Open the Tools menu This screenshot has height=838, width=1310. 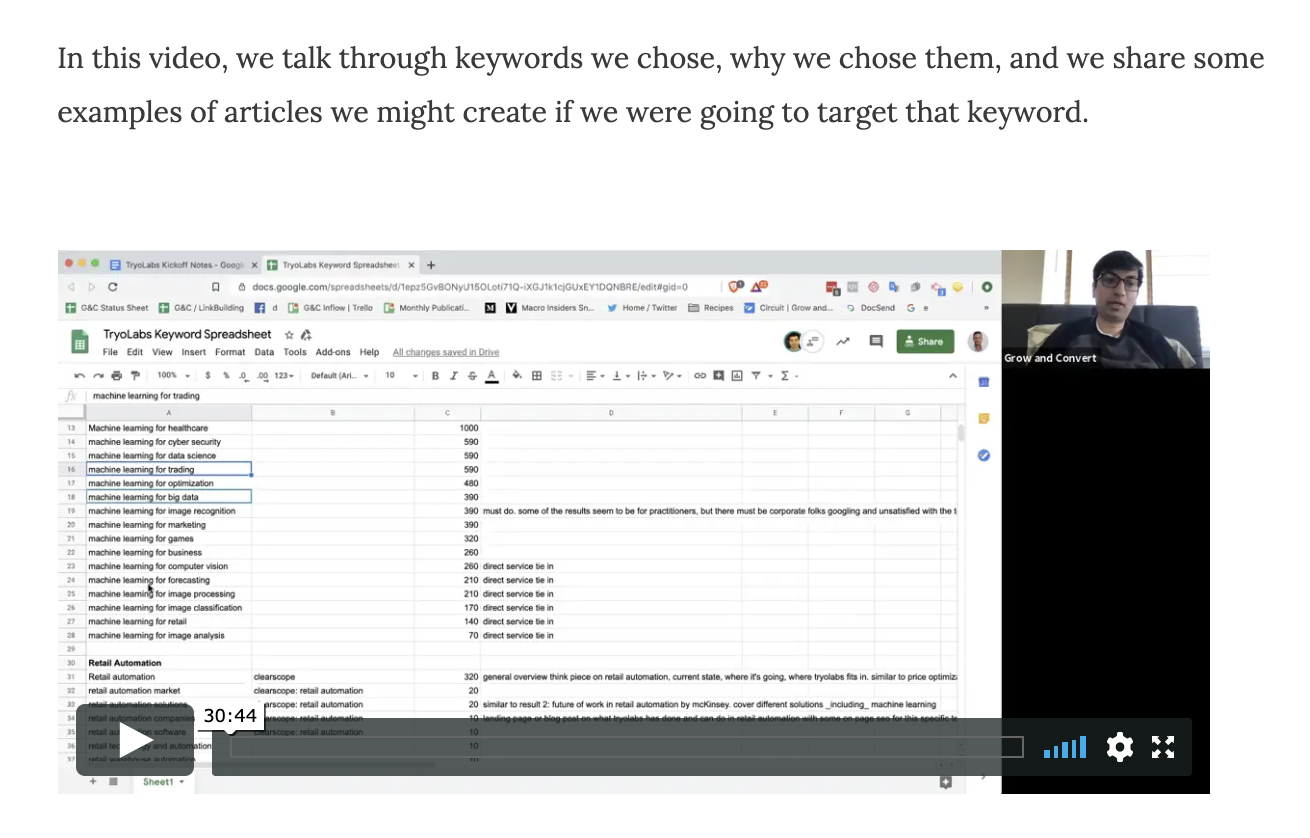click(x=295, y=352)
